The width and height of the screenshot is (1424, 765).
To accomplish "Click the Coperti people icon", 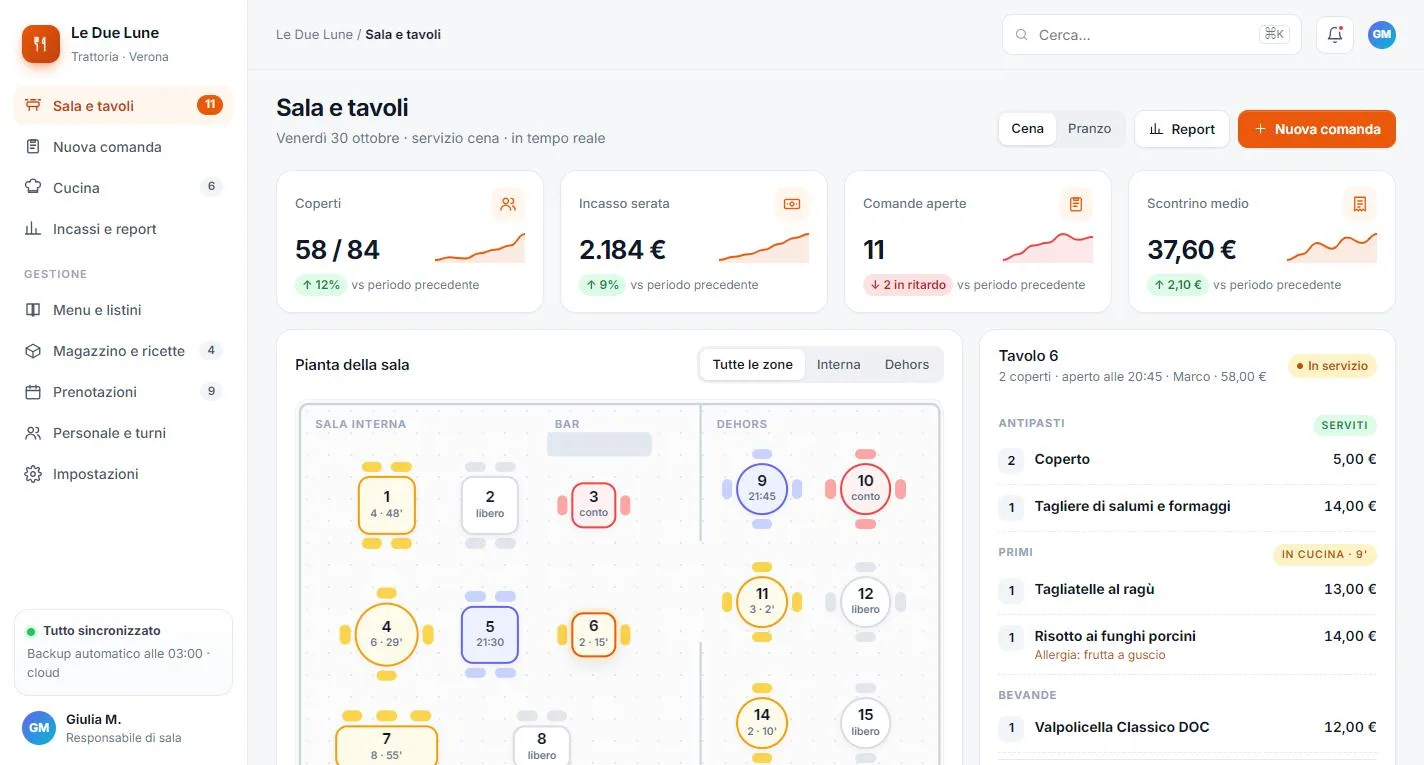I will click(508, 204).
